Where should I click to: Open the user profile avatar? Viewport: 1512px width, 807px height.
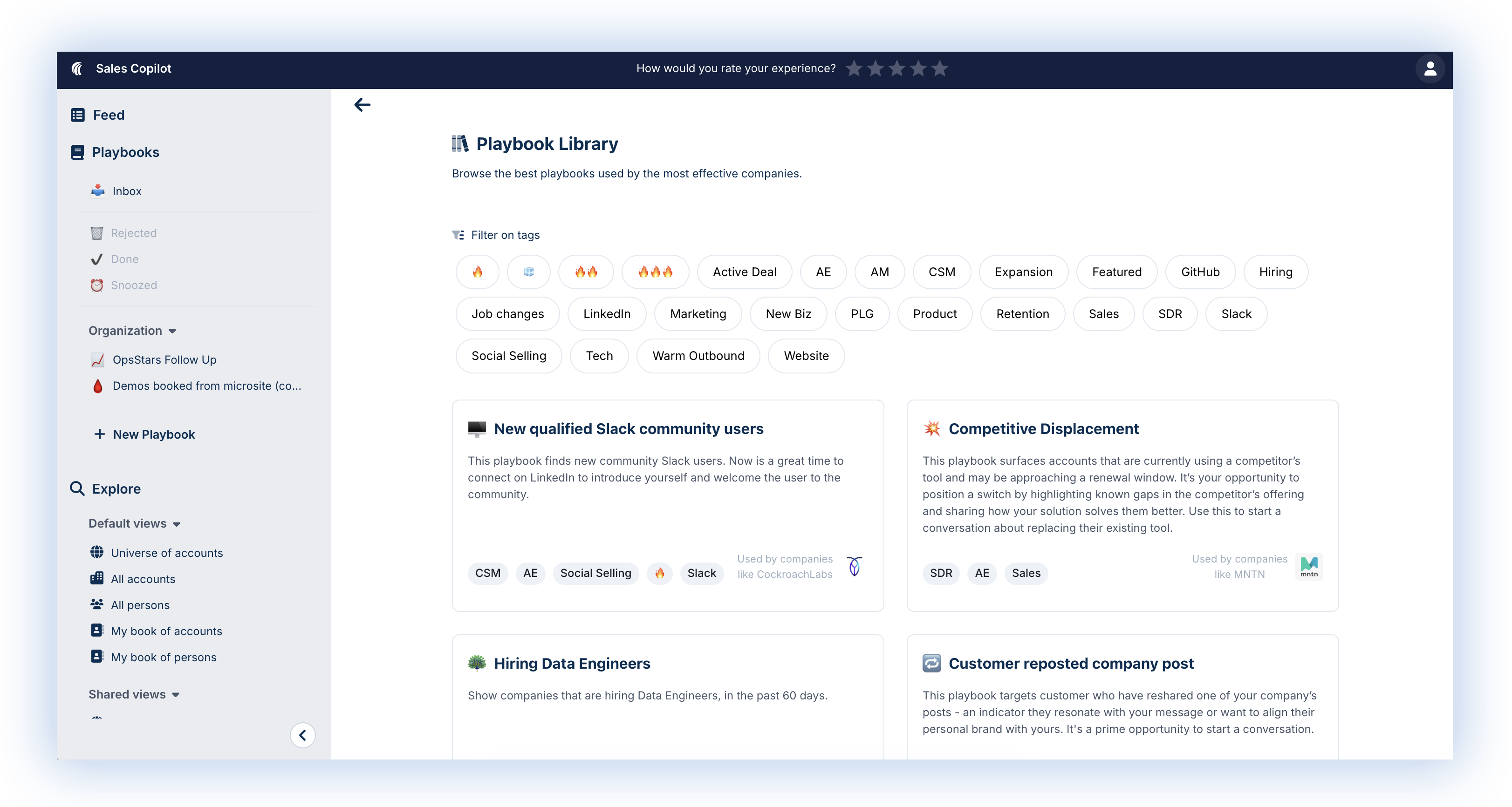point(1430,68)
